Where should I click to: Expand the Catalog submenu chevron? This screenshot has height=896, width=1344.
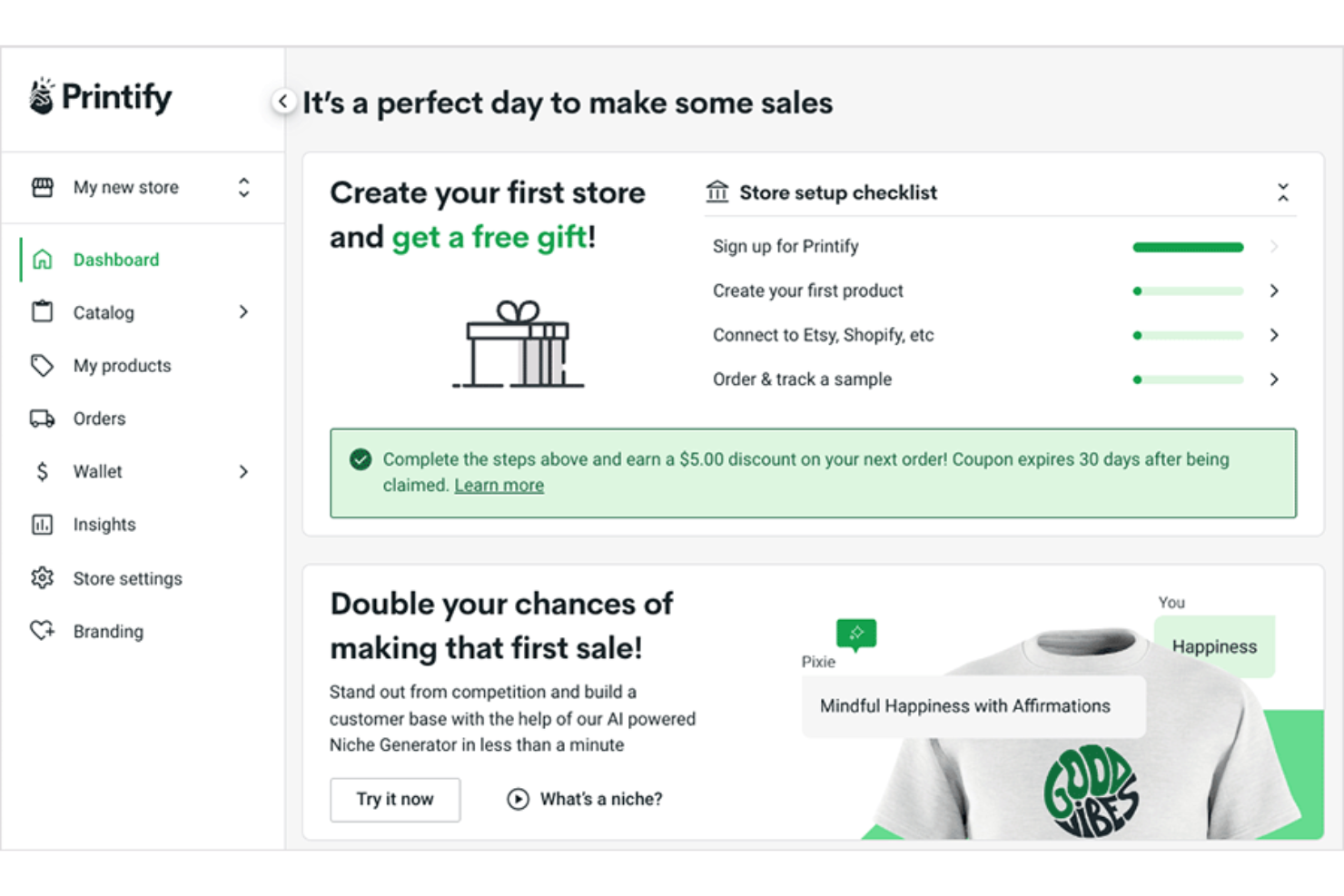tap(242, 311)
